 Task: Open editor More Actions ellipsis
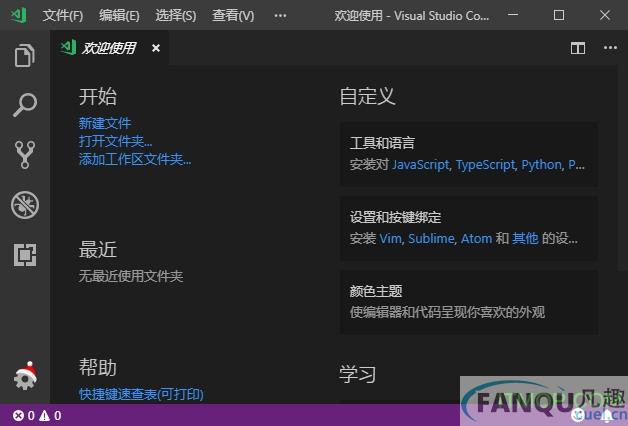pos(610,48)
